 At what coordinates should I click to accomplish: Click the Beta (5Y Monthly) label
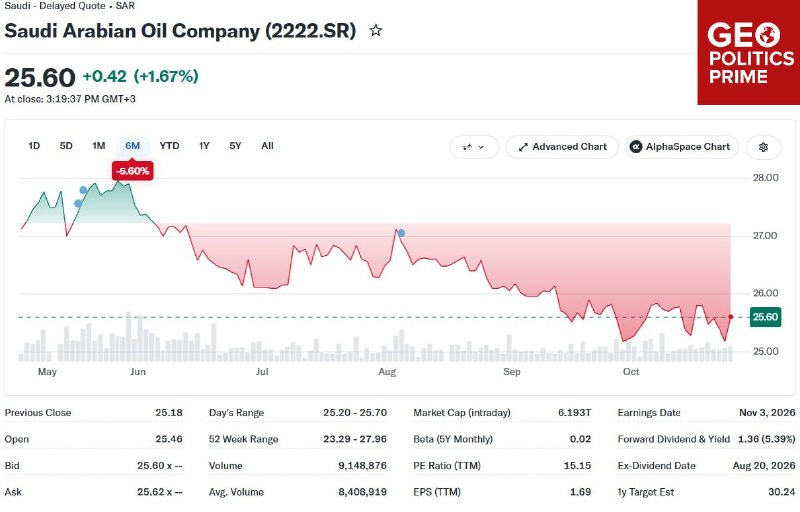point(453,439)
